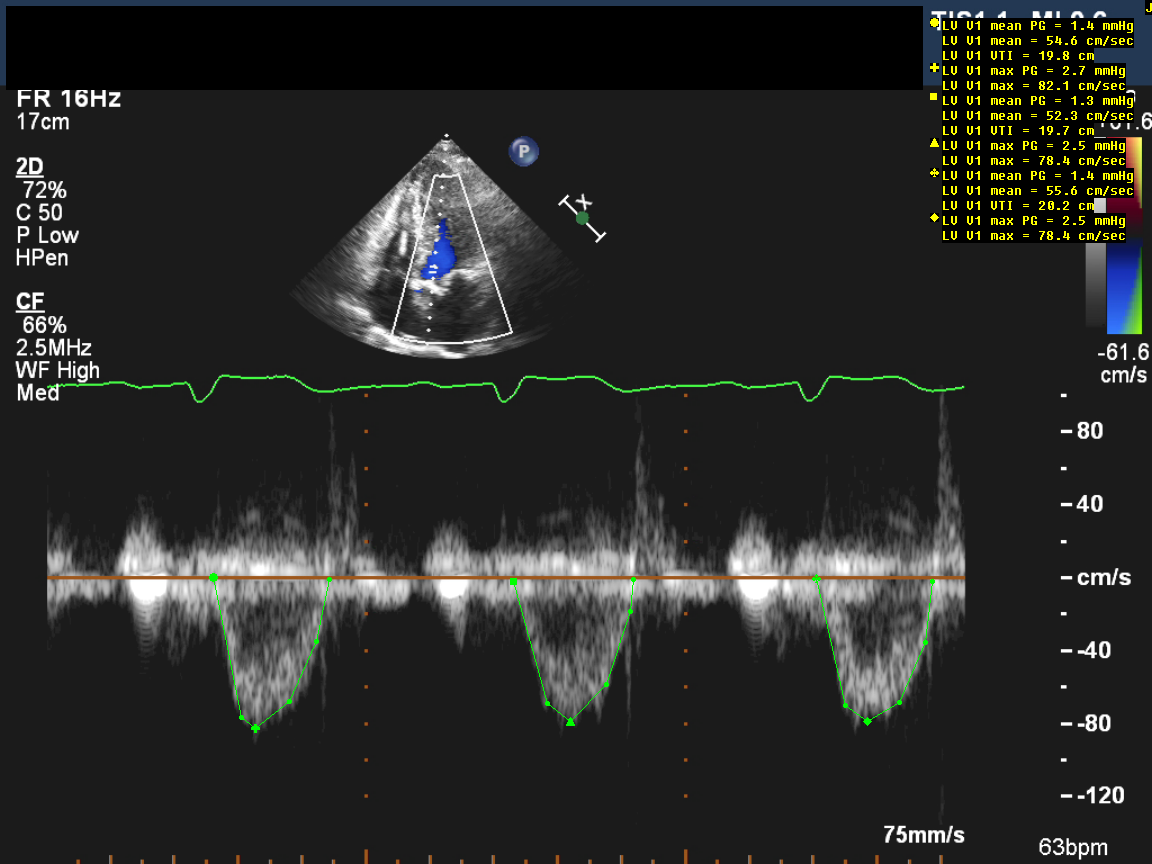Click the yellow plus marker beside 2.7 mmHg
This screenshot has height=864, width=1152.
[934, 68]
